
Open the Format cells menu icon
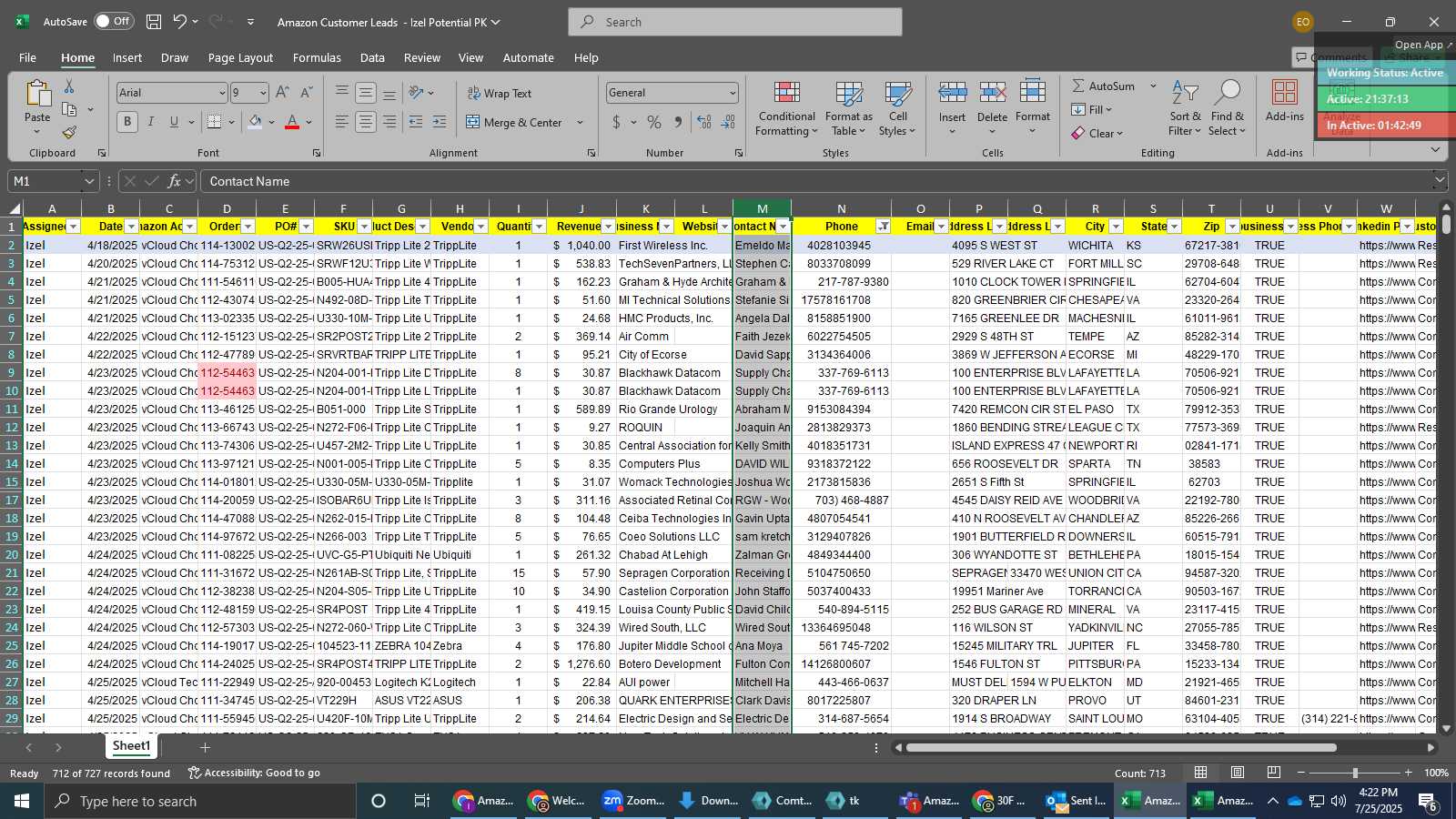[x=1033, y=92]
